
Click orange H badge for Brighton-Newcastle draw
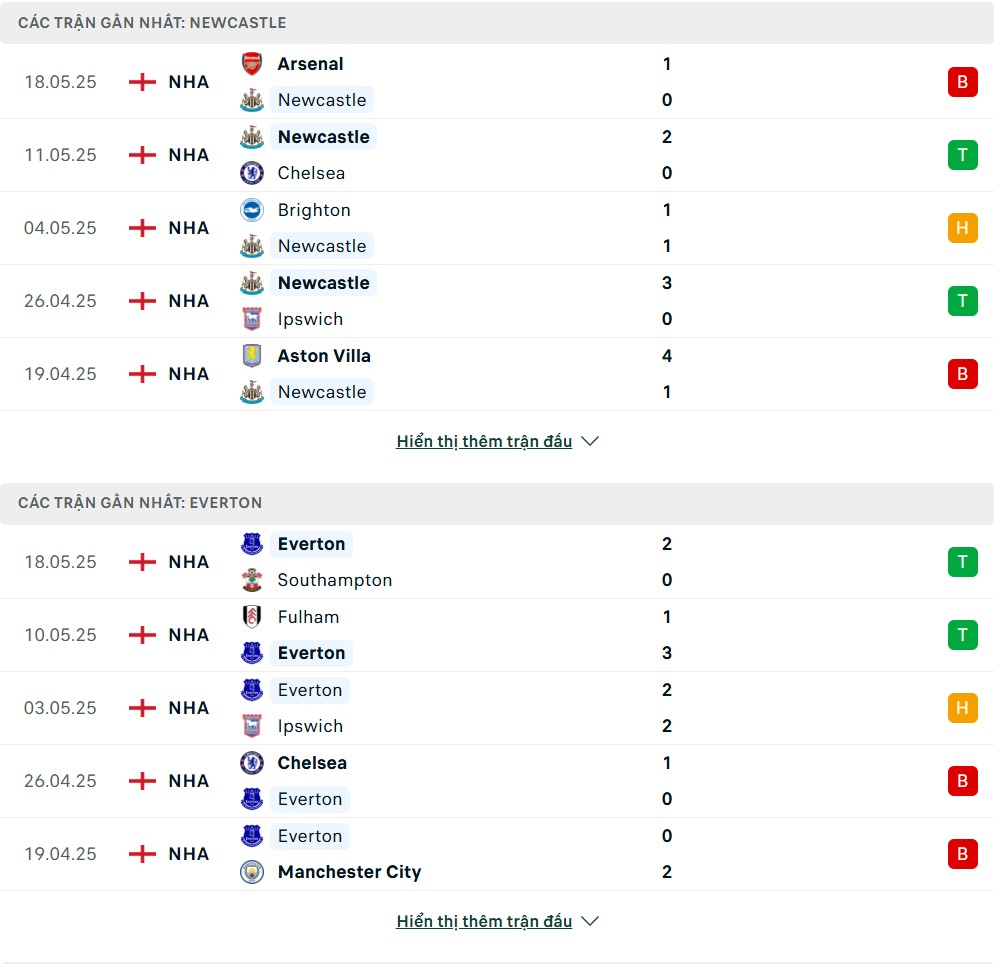pyautogui.click(x=962, y=228)
